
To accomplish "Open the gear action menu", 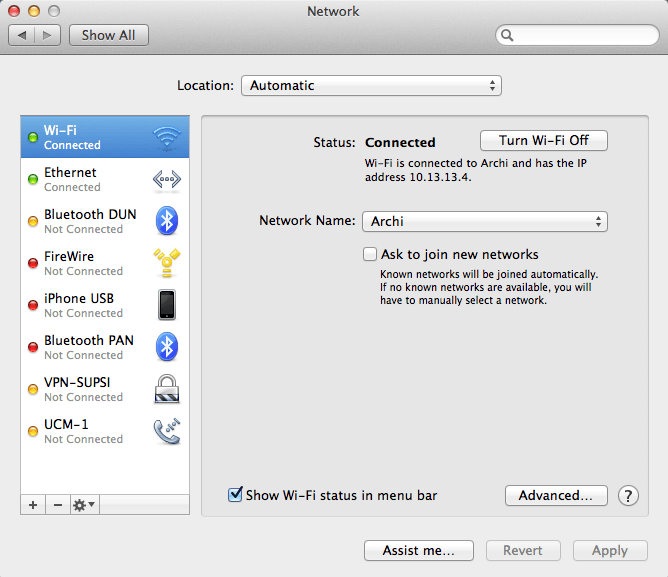I will click(x=83, y=505).
